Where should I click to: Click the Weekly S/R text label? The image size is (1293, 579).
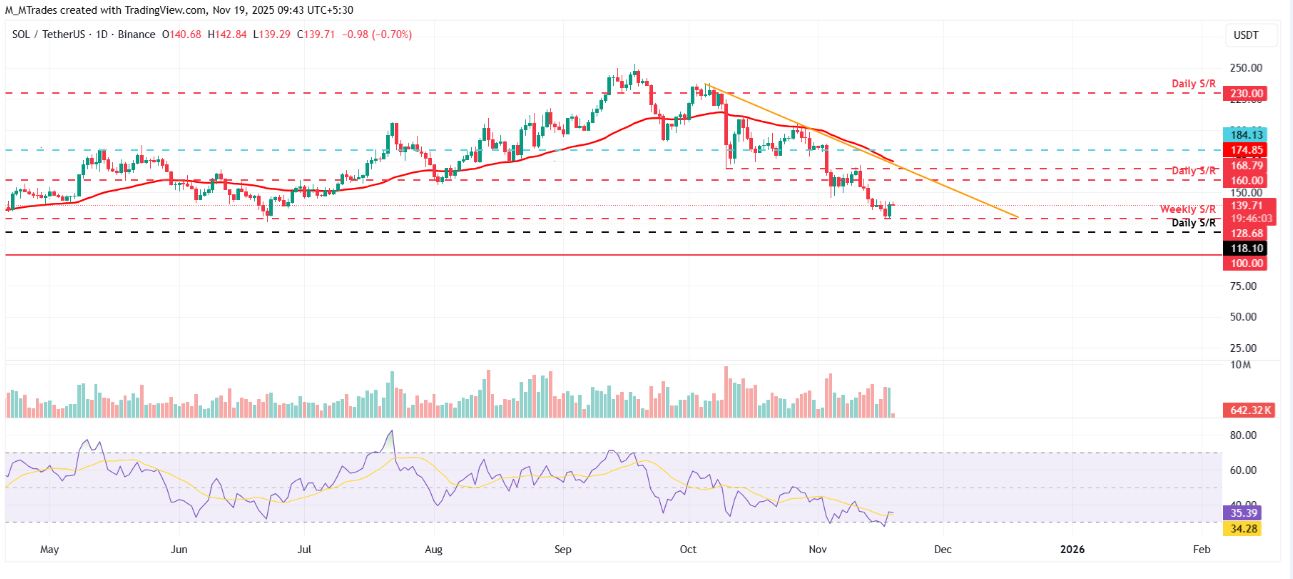[1188, 209]
